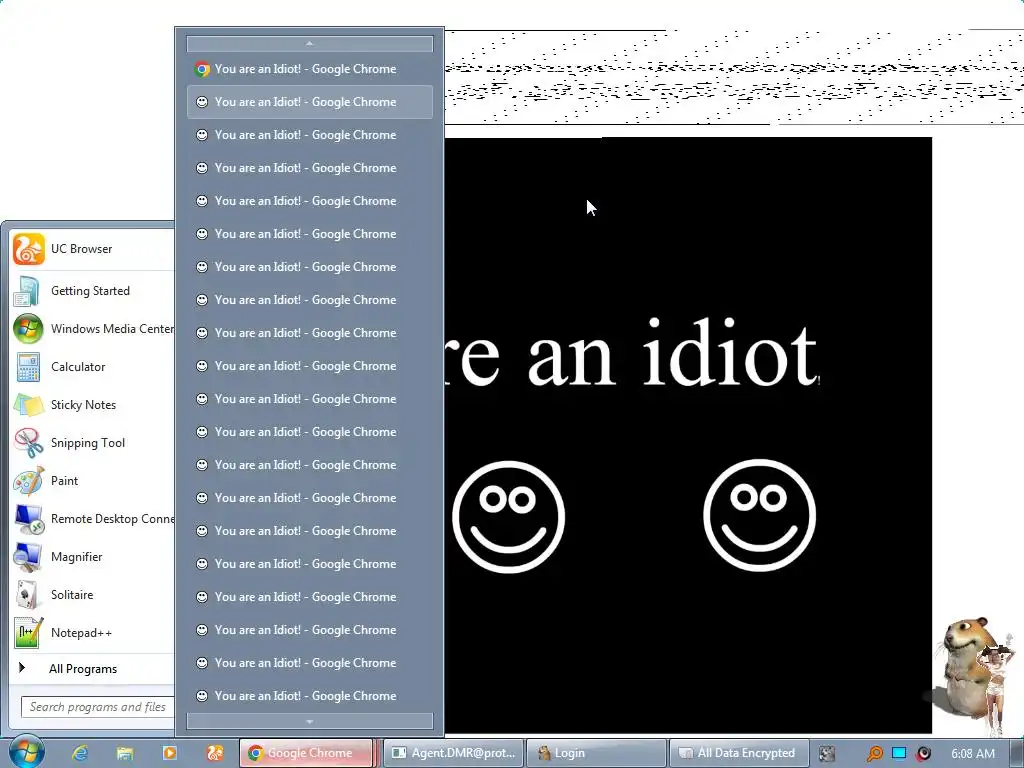The height and width of the screenshot is (768, 1024).
Task: Open Paint from the Start menu
Action: coord(92,481)
